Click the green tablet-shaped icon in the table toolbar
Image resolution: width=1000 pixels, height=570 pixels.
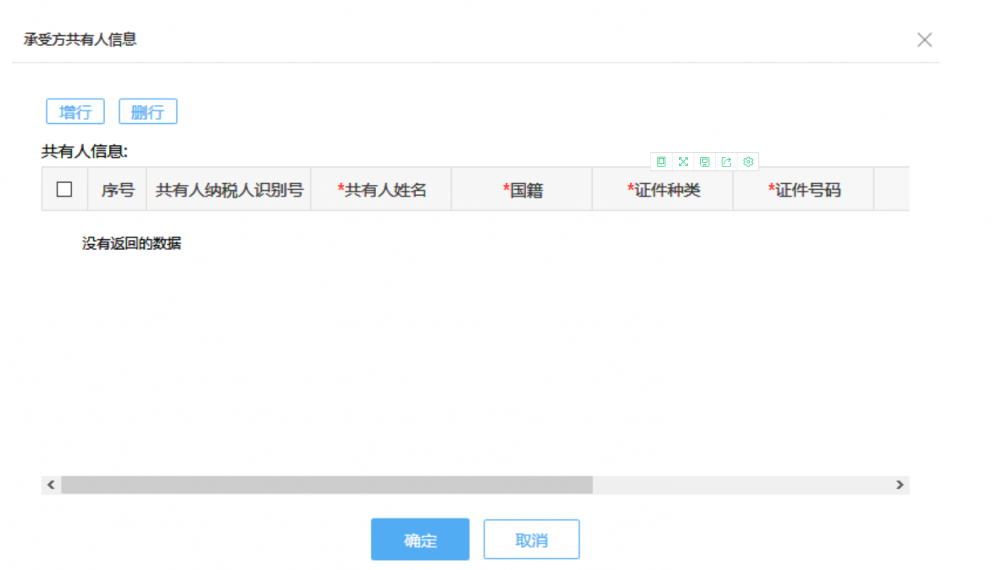pyautogui.click(x=661, y=161)
